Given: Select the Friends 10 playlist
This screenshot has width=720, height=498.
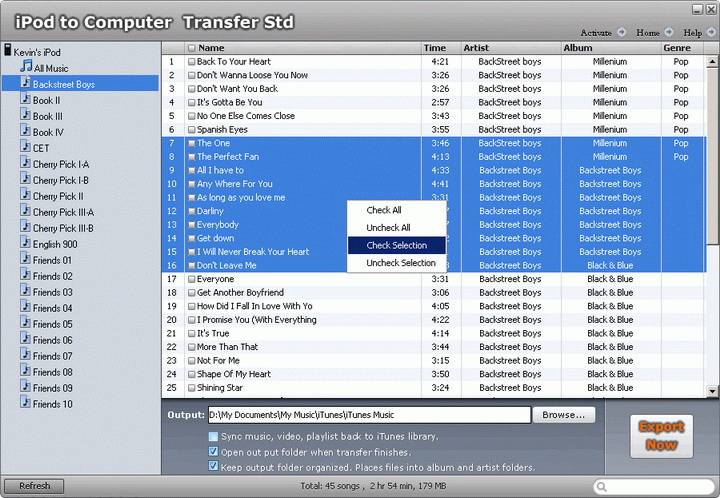Looking at the screenshot, I should coord(53,404).
